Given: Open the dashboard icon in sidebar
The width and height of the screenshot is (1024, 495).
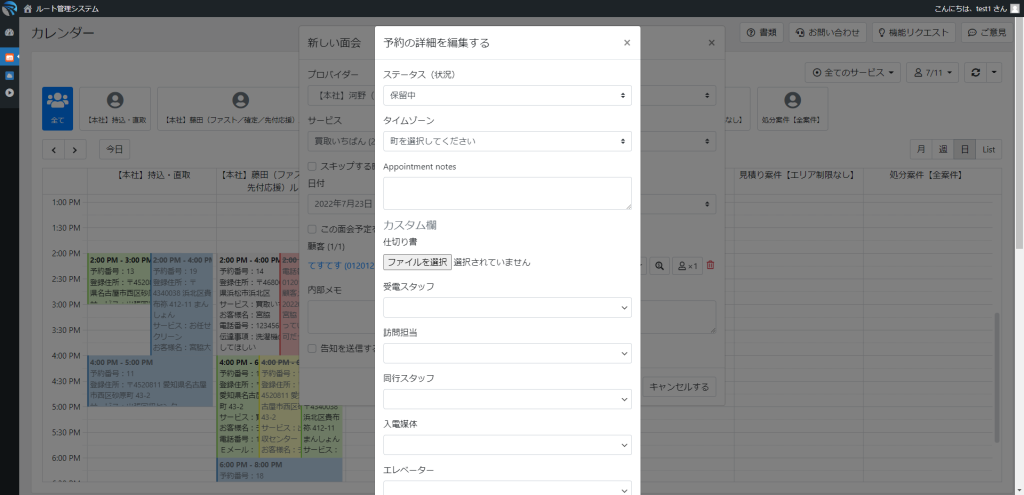Looking at the screenshot, I should [x=9, y=33].
